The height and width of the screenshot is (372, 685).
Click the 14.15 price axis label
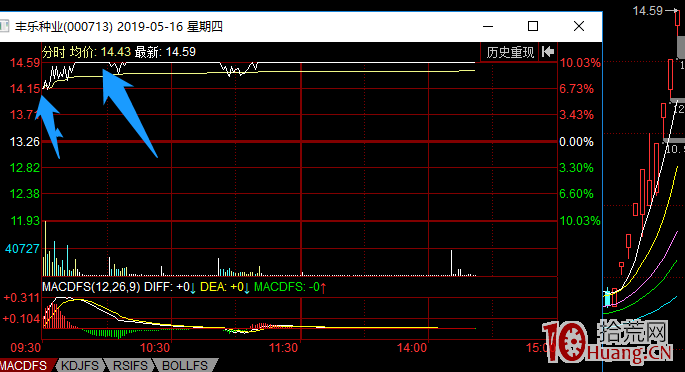pos(25,89)
